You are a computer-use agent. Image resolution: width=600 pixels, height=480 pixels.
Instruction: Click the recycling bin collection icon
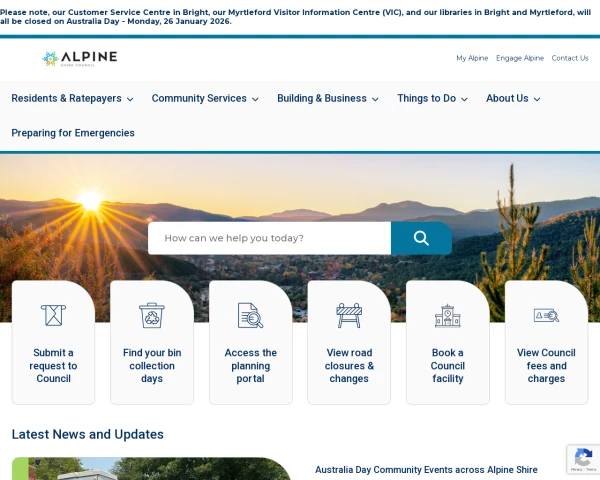coord(152,315)
